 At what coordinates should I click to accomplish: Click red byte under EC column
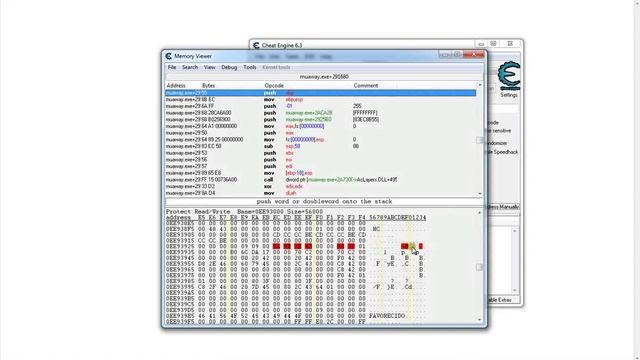(276, 246)
